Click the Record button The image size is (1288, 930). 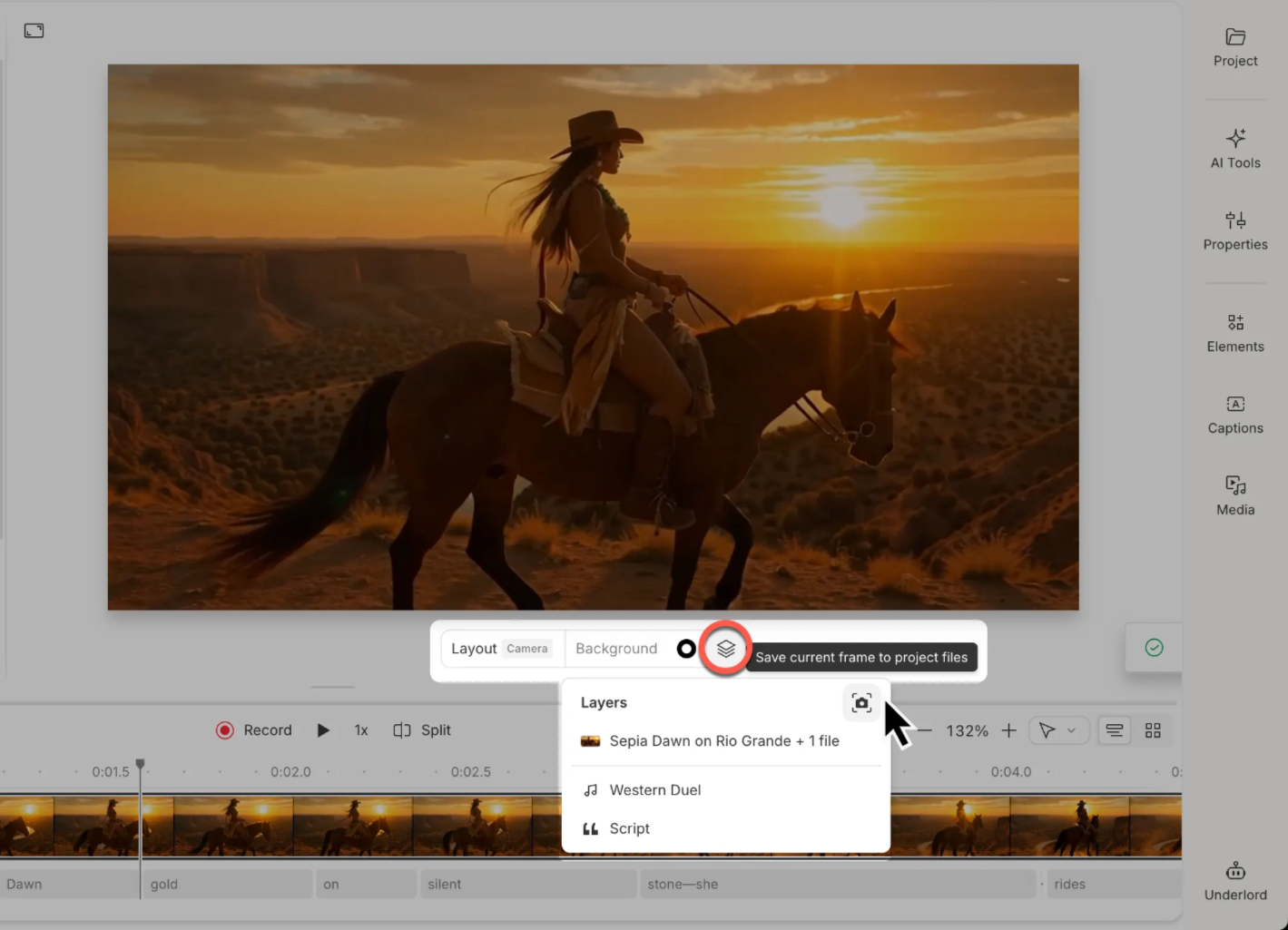point(255,729)
